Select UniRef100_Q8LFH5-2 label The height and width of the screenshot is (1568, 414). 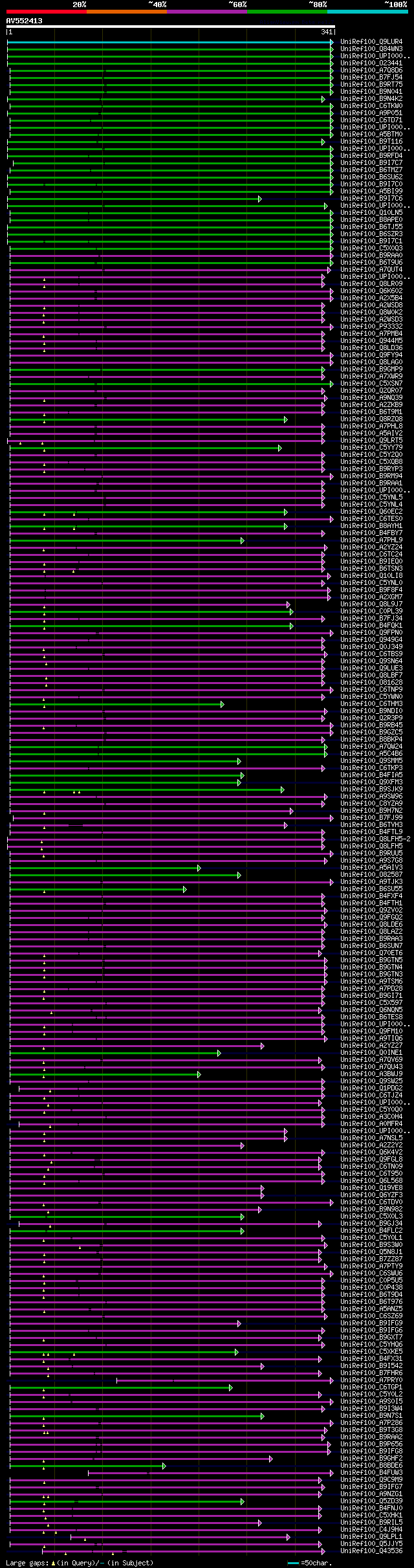(375, 839)
